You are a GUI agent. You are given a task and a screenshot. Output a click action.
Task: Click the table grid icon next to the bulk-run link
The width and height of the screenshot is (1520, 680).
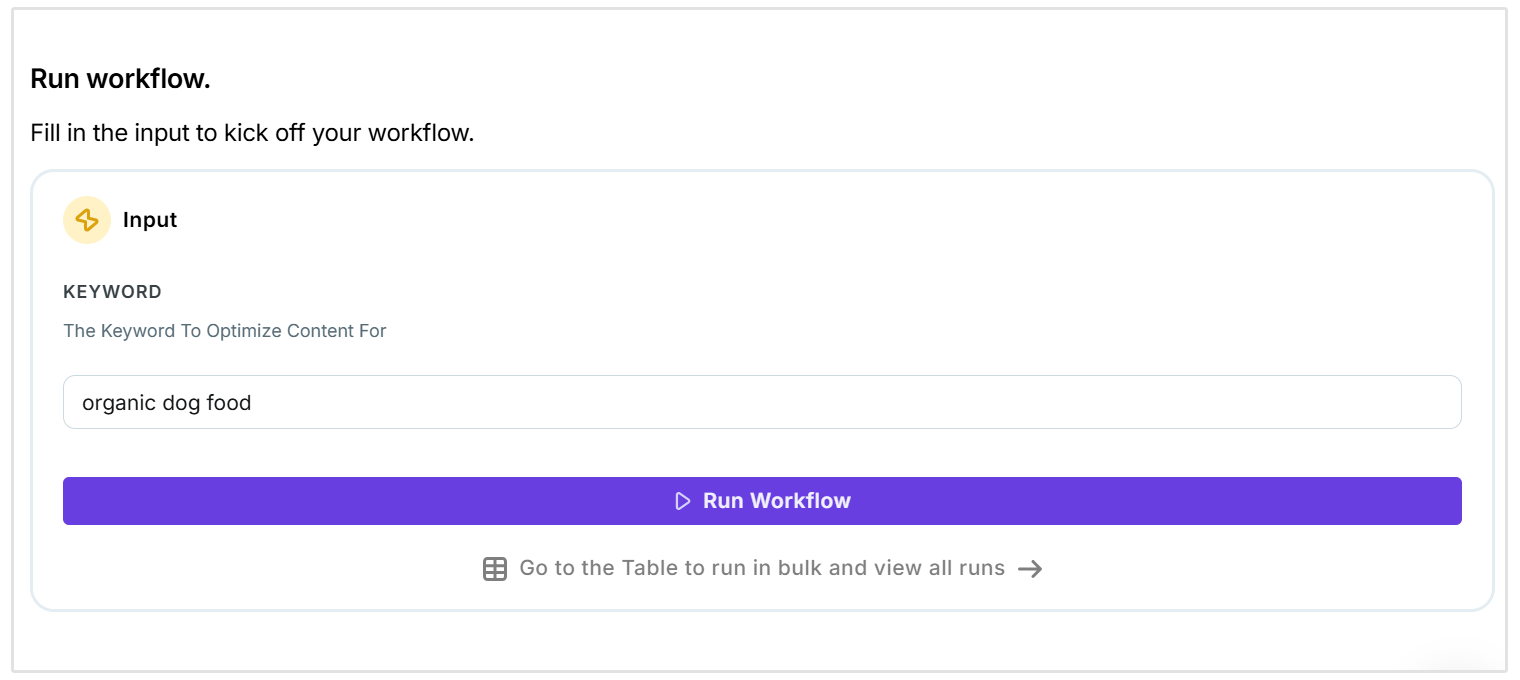[x=495, y=567]
